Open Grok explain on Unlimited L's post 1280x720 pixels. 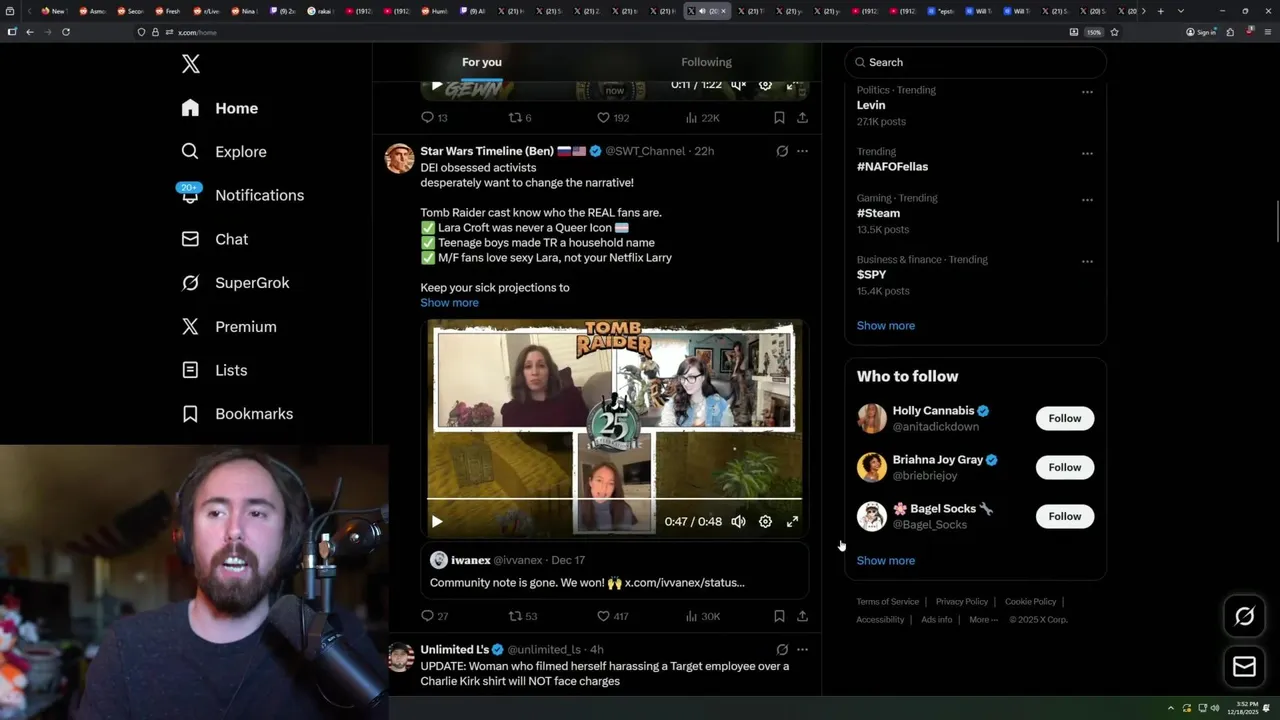pyautogui.click(x=782, y=649)
